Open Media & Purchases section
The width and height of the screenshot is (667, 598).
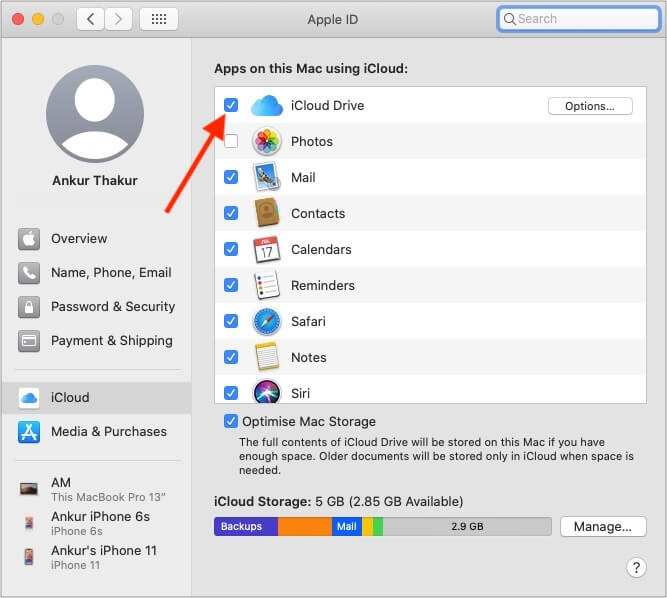(97, 432)
